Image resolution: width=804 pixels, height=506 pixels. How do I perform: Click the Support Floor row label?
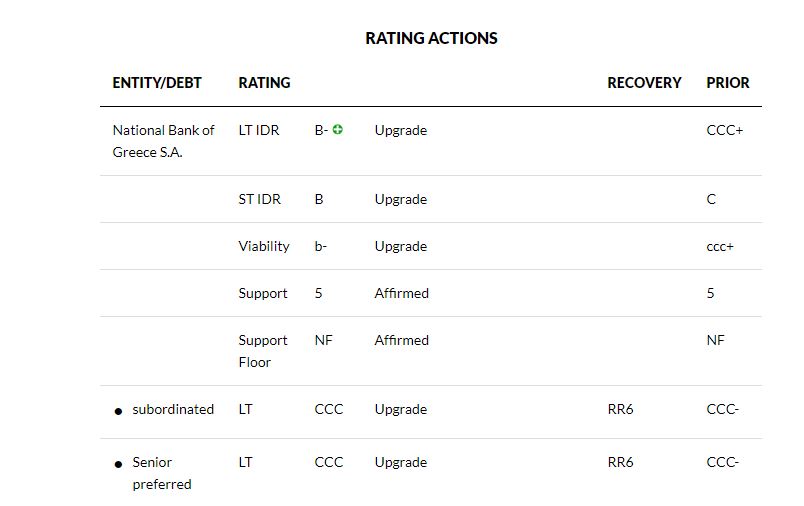click(x=263, y=351)
